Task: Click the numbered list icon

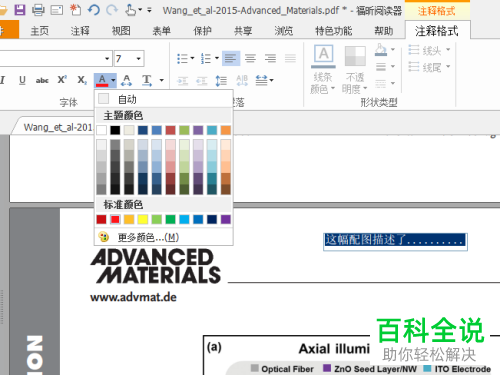Action: coord(206,58)
